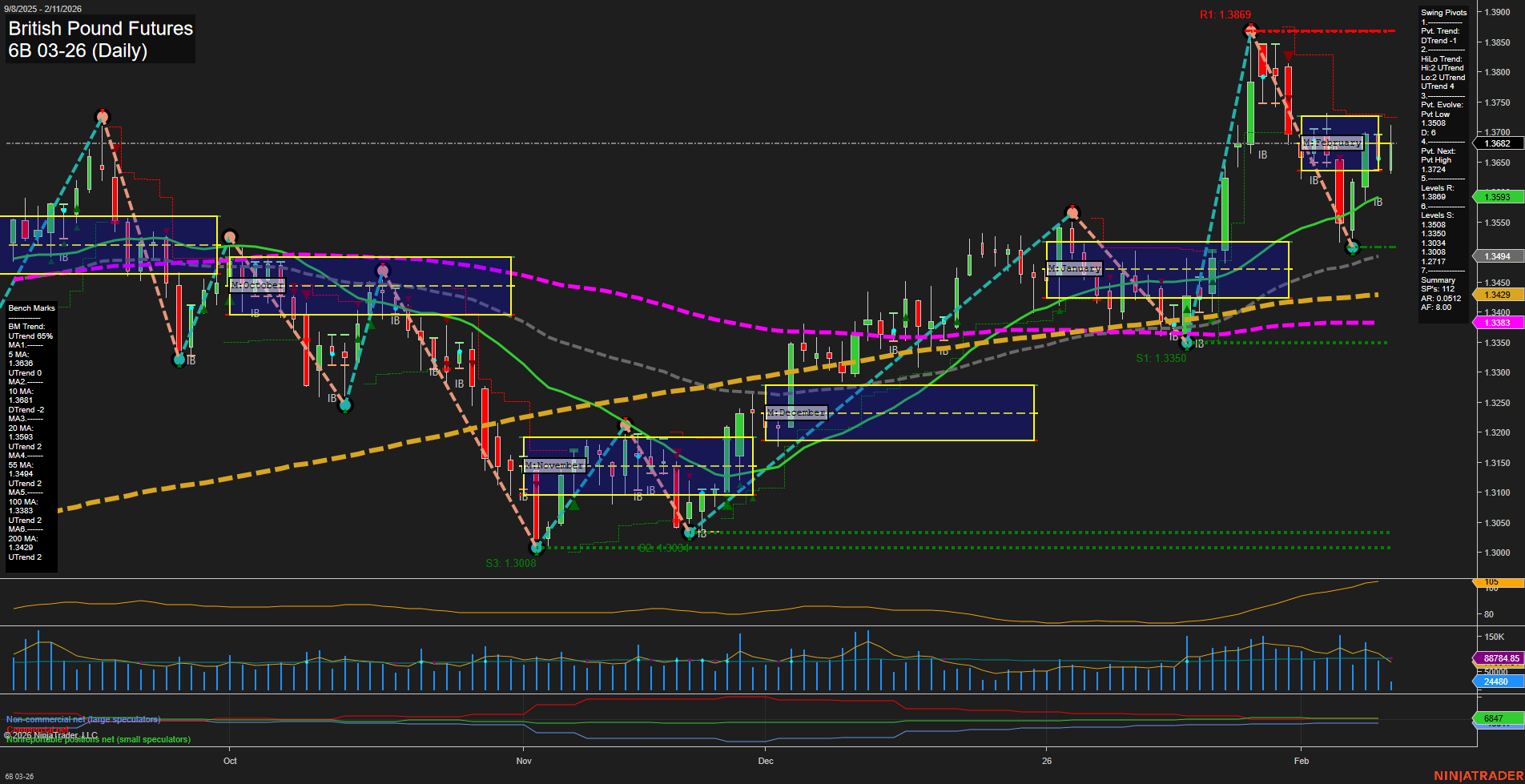1525x784 pixels.
Task: Toggle the Commercial net legend entry
Action: [37, 730]
